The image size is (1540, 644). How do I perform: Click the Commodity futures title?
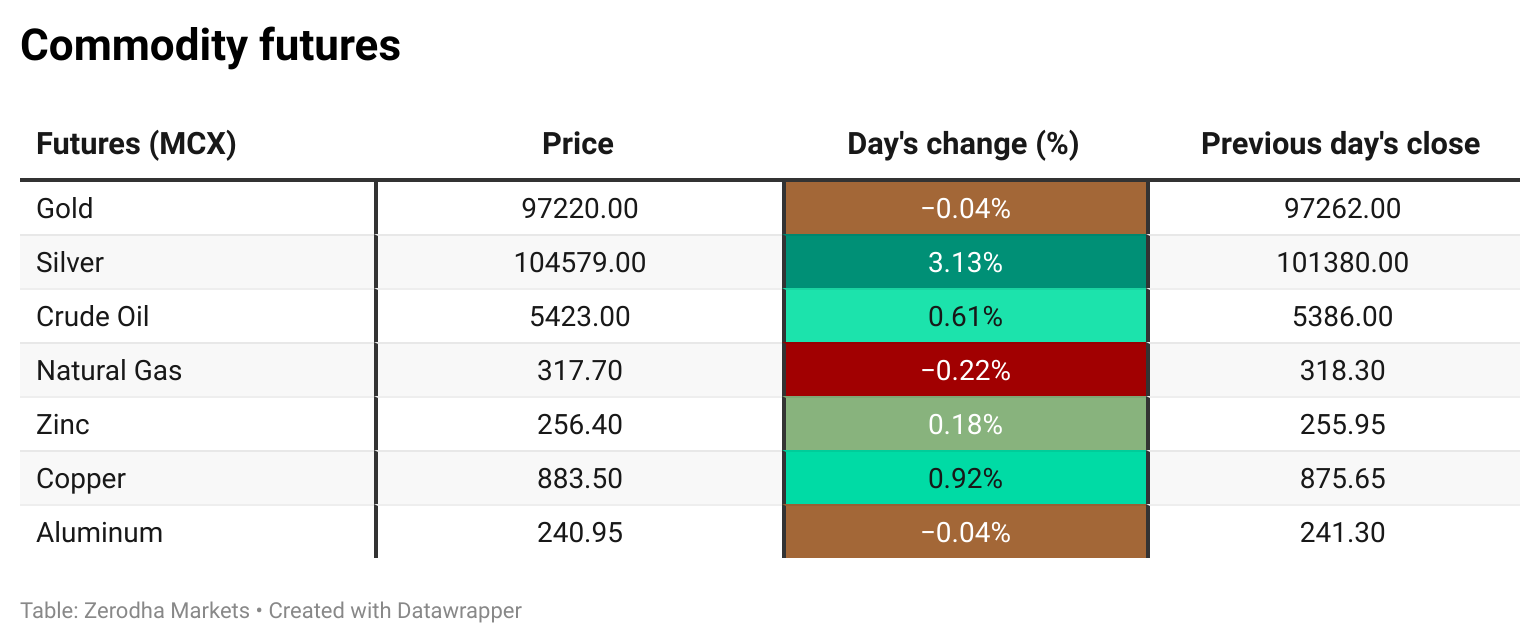tap(210, 46)
